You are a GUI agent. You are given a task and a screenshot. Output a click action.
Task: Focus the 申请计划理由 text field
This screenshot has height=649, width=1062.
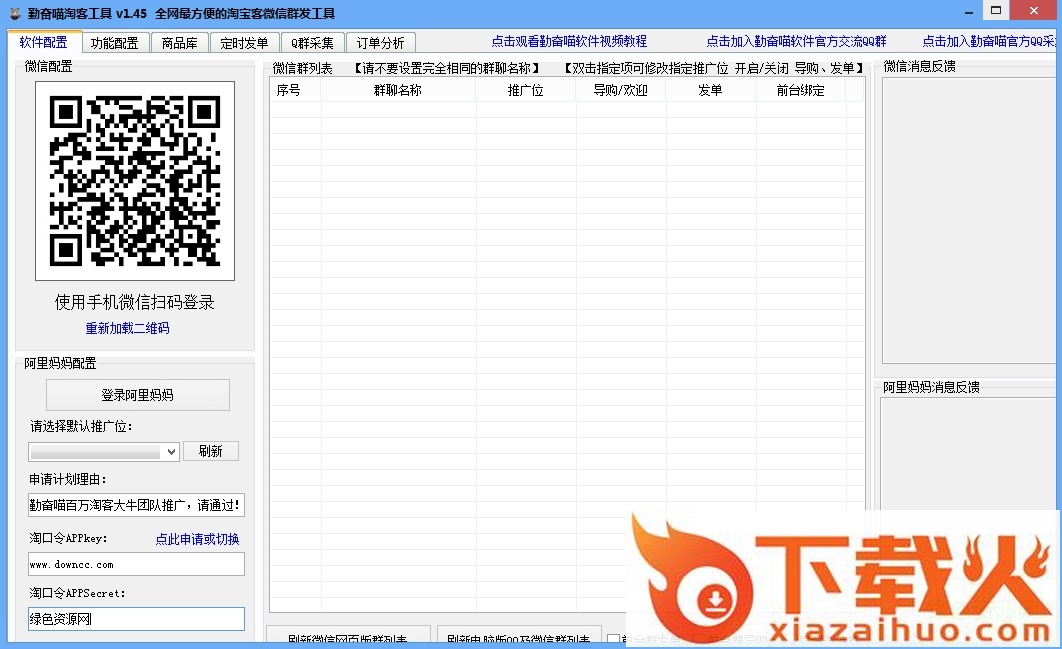point(136,505)
